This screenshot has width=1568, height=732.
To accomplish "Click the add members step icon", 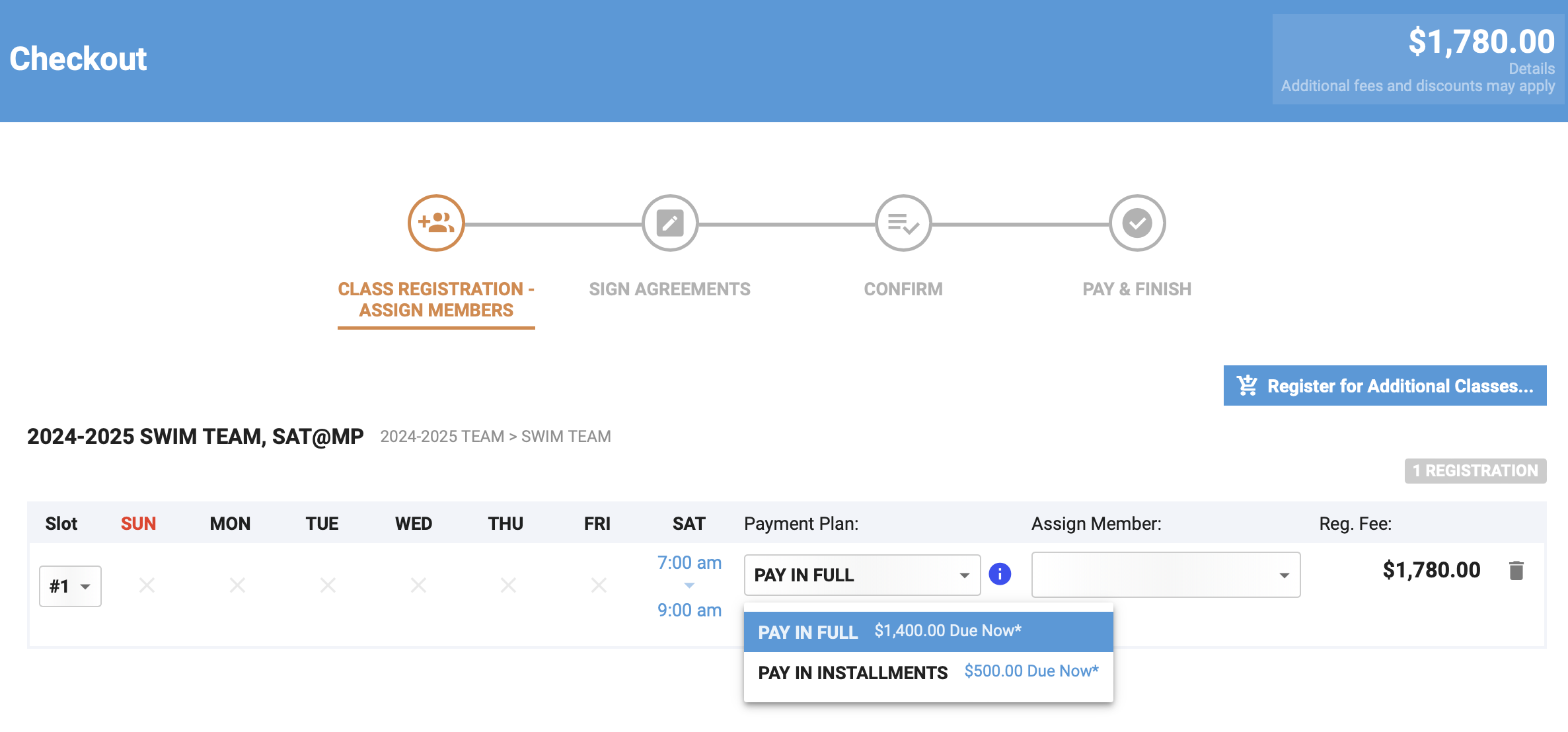I will (x=436, y=223).
